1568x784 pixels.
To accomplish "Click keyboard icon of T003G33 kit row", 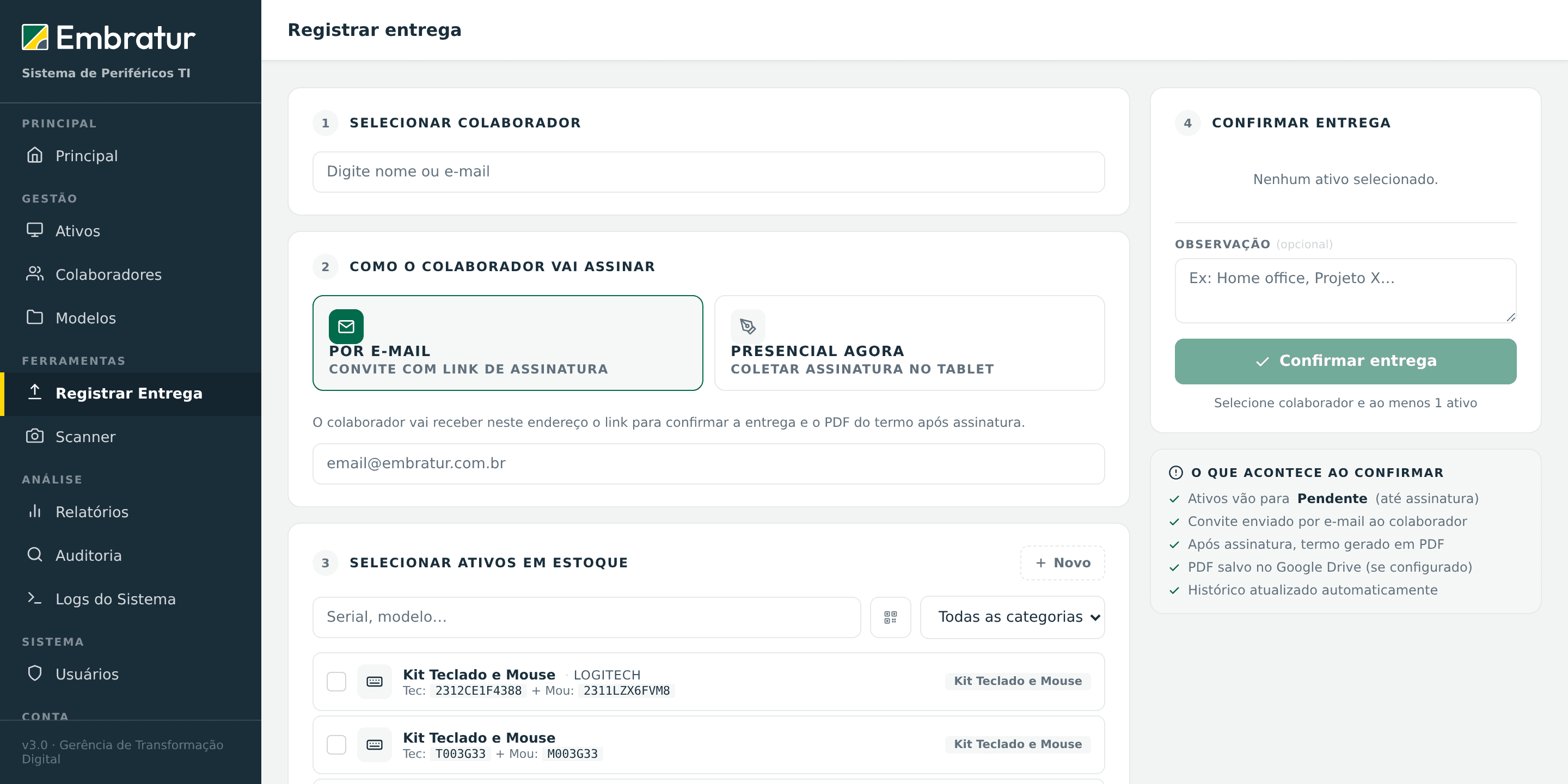I will pos(375,744).
